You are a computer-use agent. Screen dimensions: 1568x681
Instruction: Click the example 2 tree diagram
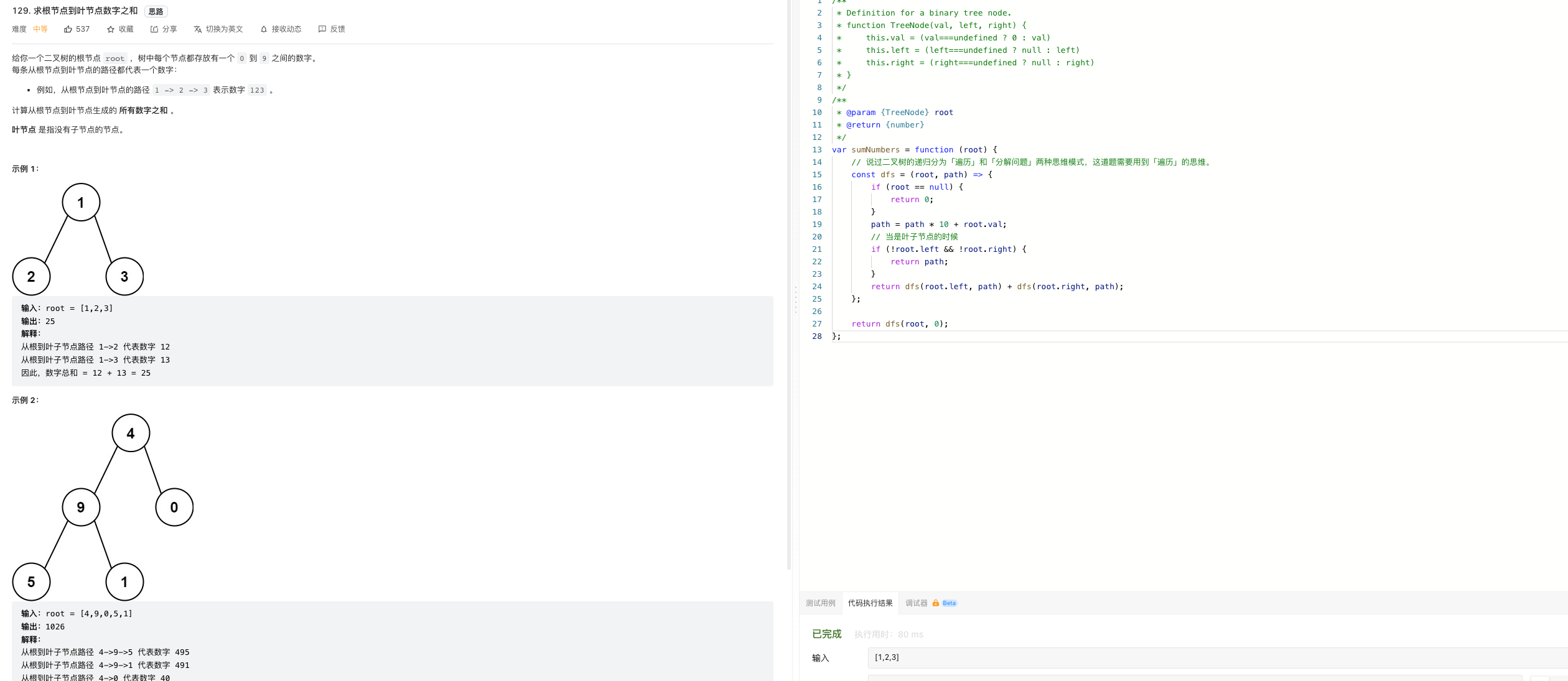103,507
